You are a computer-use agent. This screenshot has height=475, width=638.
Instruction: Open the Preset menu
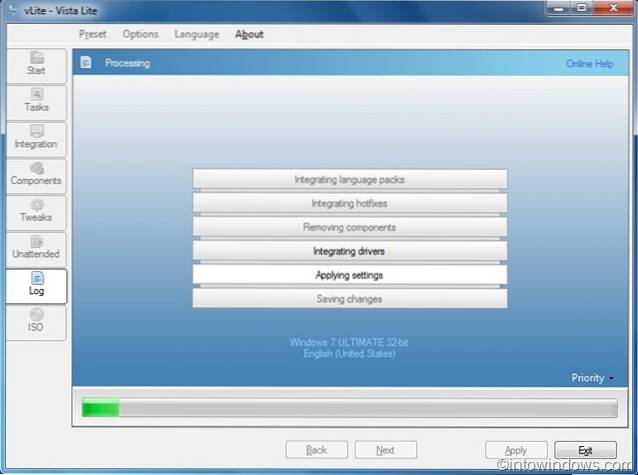pos(93,34)
